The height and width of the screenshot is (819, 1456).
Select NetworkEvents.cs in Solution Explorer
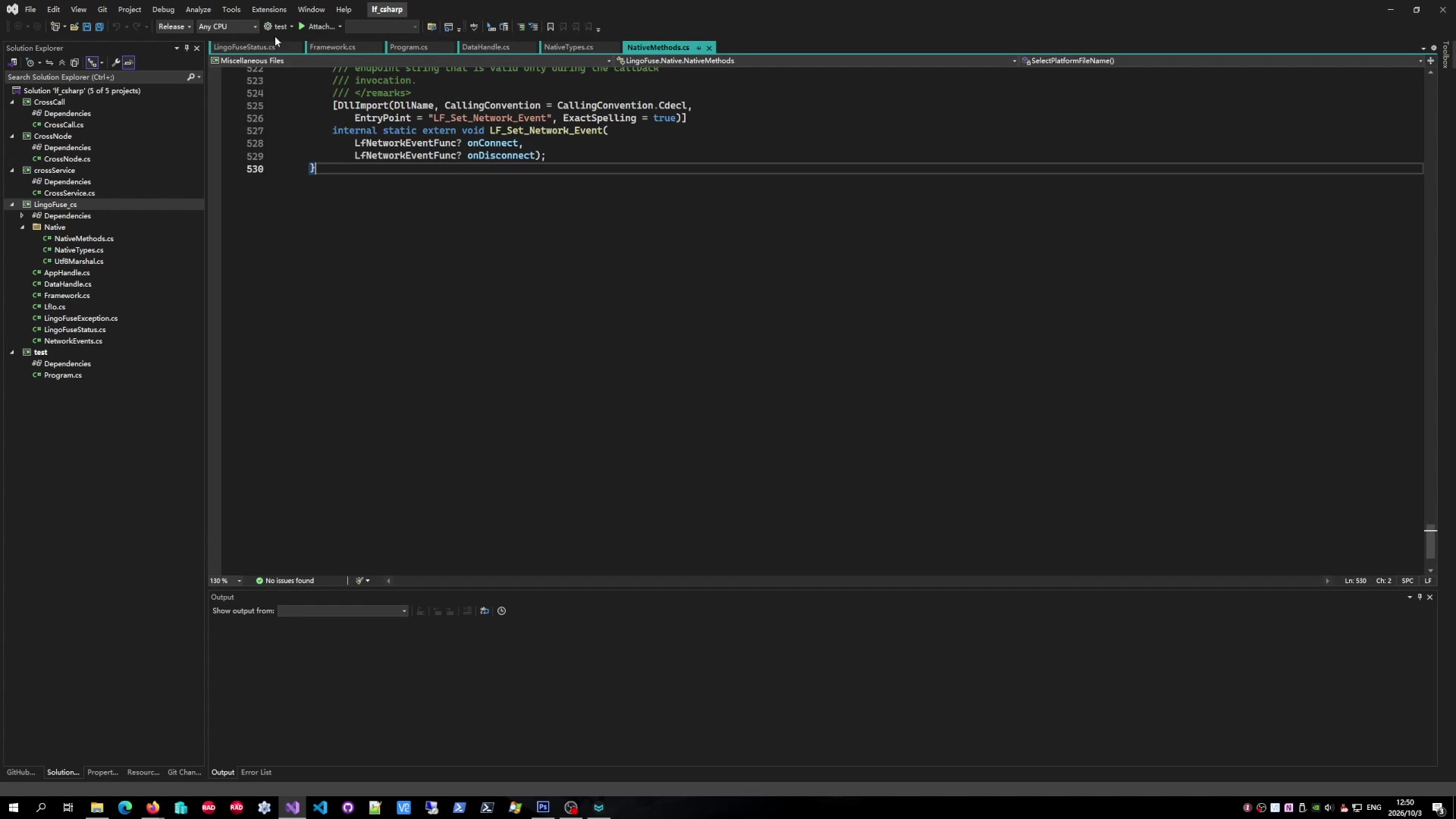[73, 341]
